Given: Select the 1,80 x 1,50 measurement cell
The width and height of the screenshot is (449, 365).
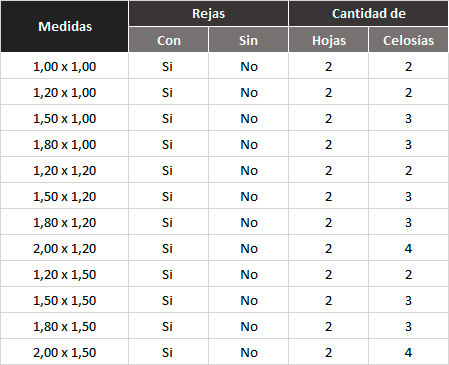Looking at the screenshot, I should [x=65, y=326].
